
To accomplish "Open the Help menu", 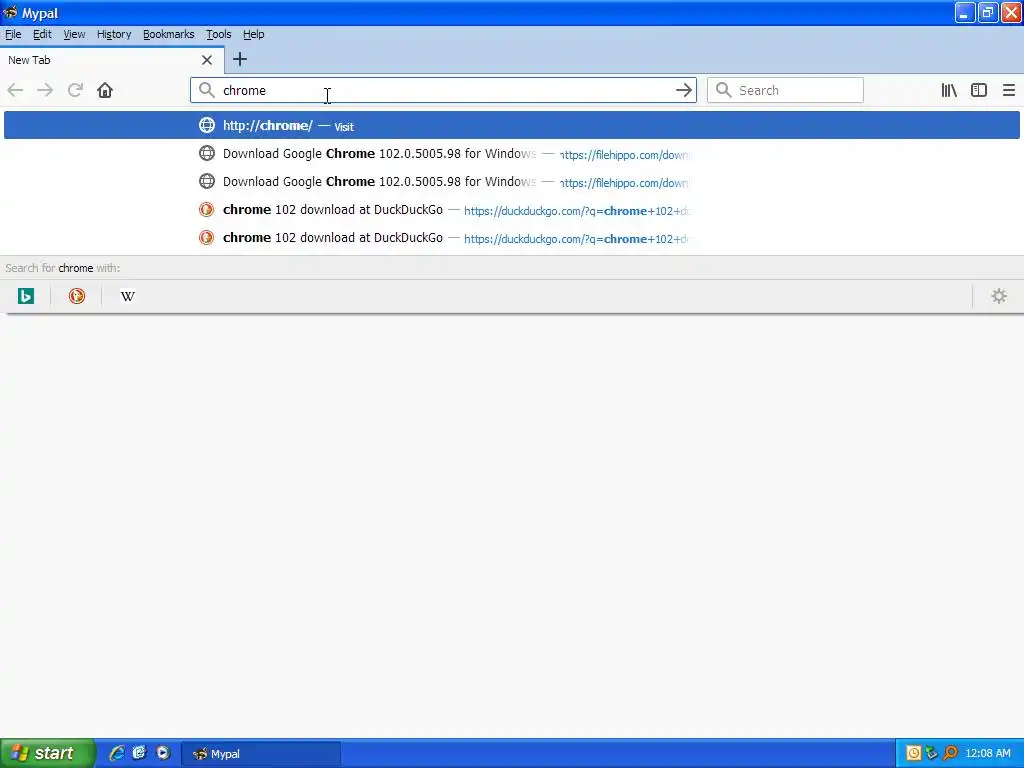I will (253, 34).
